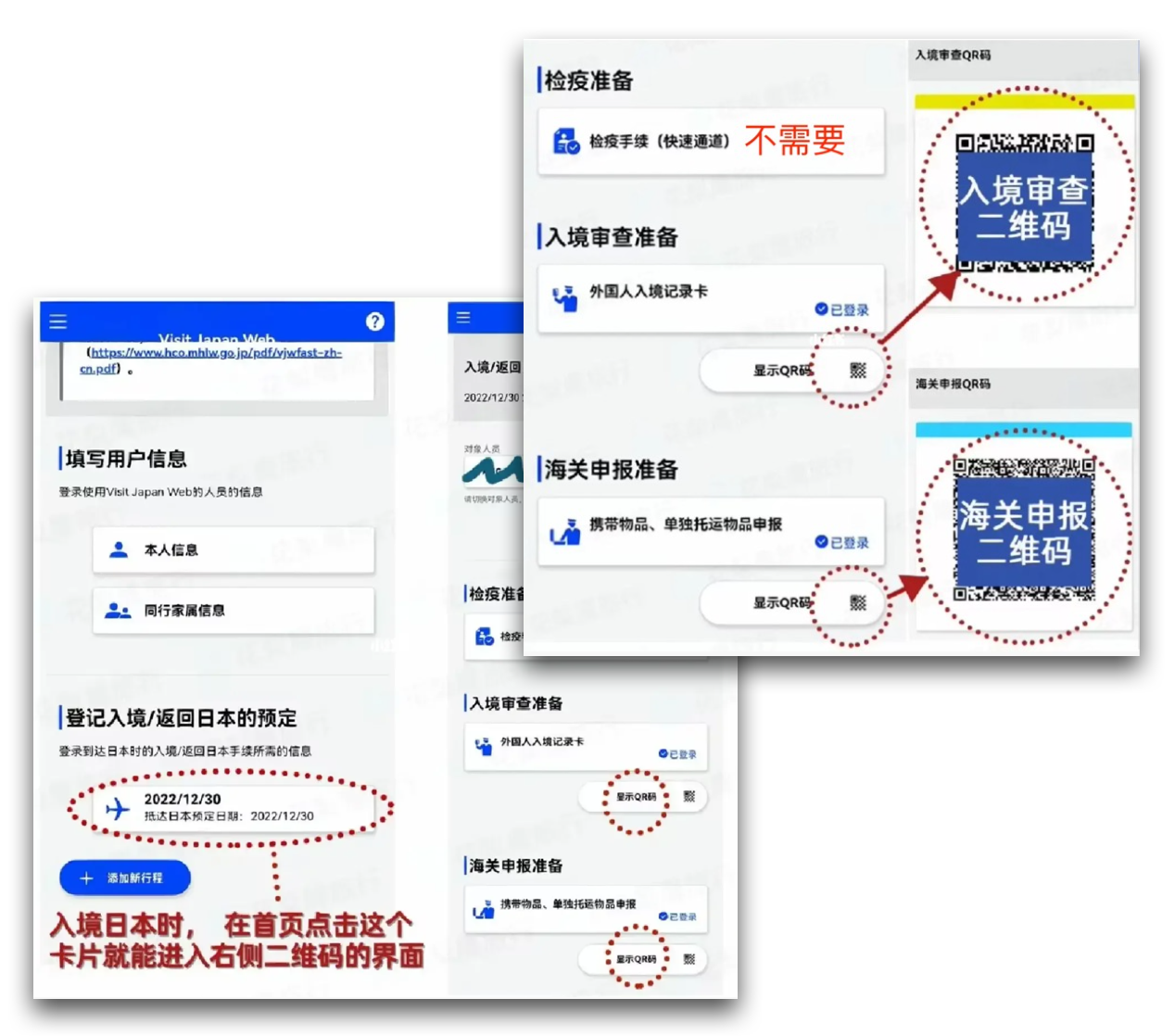Click the two-person icon beside 同行家属信息
The width and height of the screenshot is (1175, 1036).
point(118,610)
